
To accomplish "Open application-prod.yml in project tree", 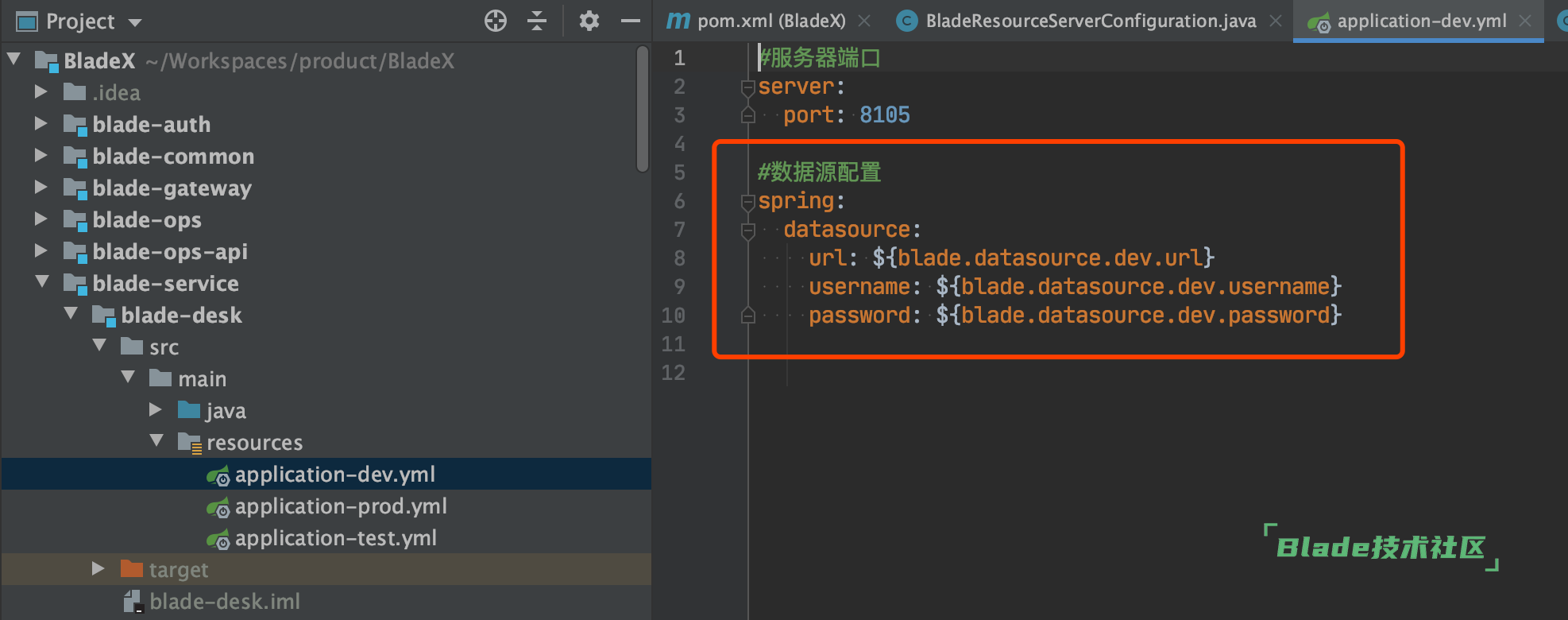I will pos(326,506).
